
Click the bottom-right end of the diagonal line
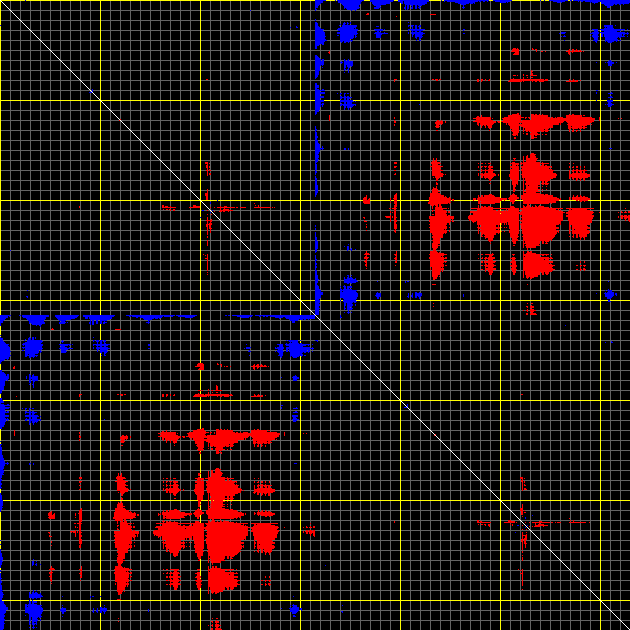(x=627, y=627)
